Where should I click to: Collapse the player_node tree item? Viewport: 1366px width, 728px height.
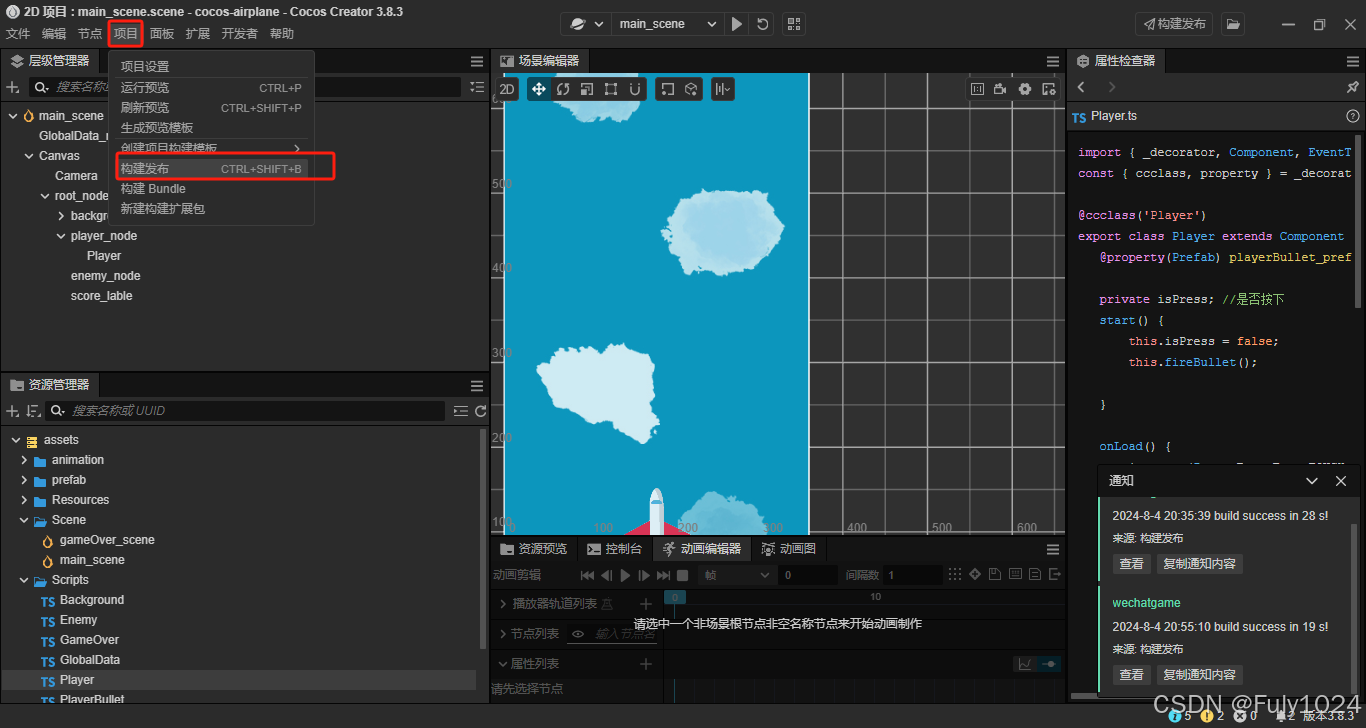point(61,236)
